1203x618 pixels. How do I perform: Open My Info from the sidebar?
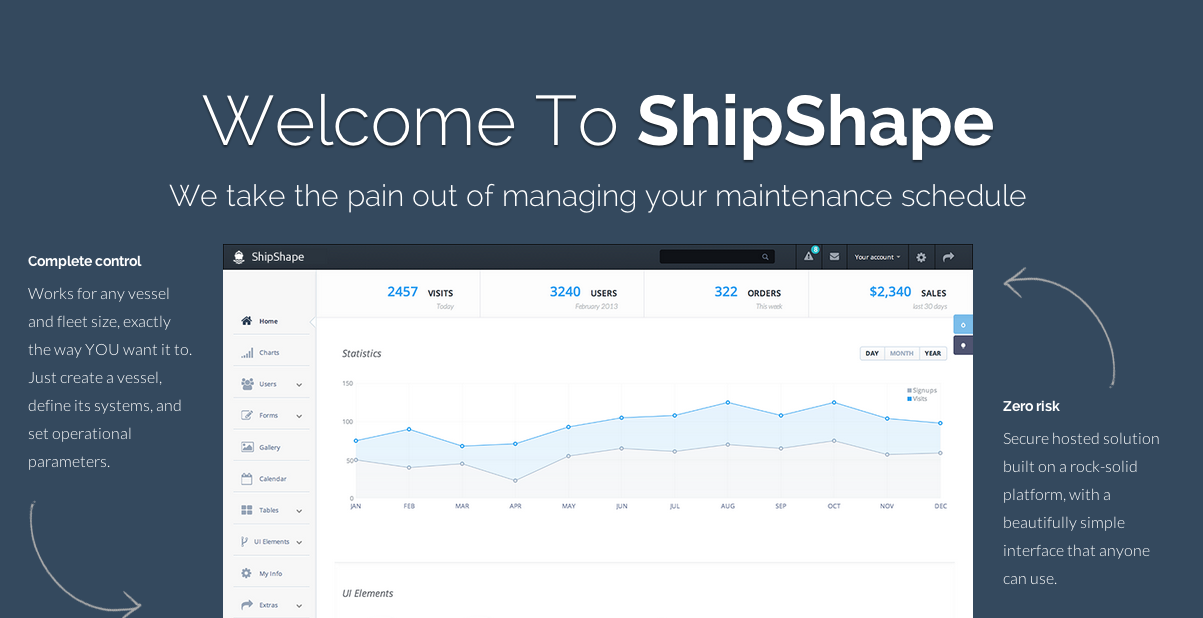[270, 574]
